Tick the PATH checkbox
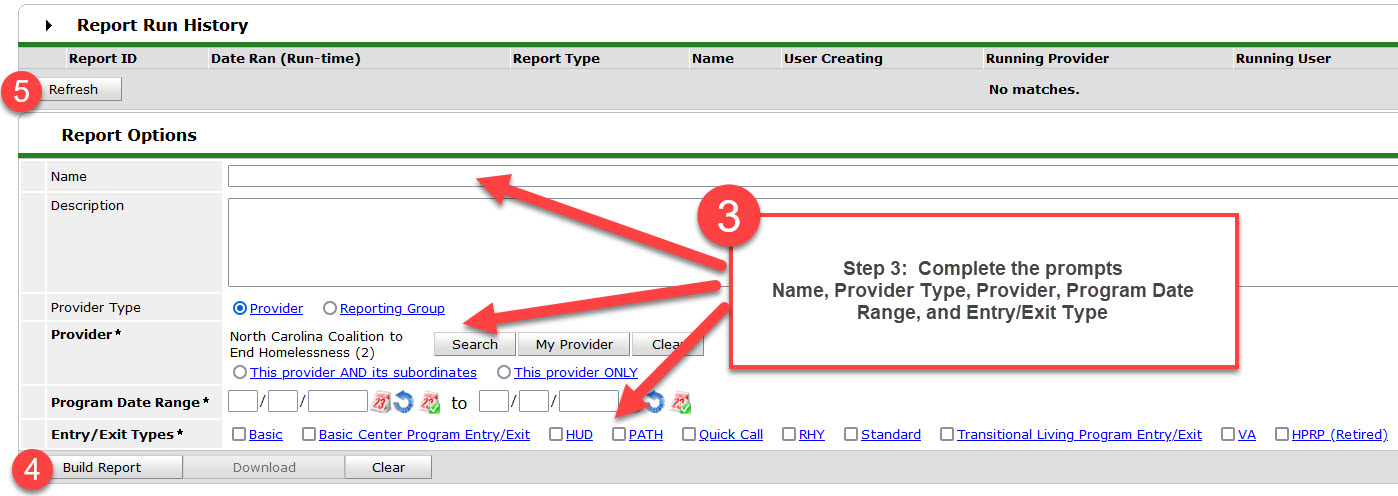 click(x=619, y=435)
